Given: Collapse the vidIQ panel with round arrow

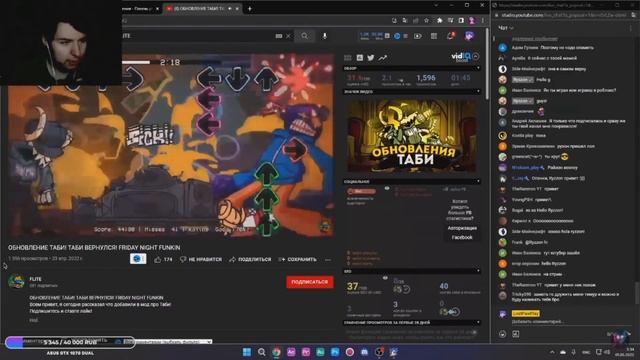Looking at the screenshot, I should (476, 56).
